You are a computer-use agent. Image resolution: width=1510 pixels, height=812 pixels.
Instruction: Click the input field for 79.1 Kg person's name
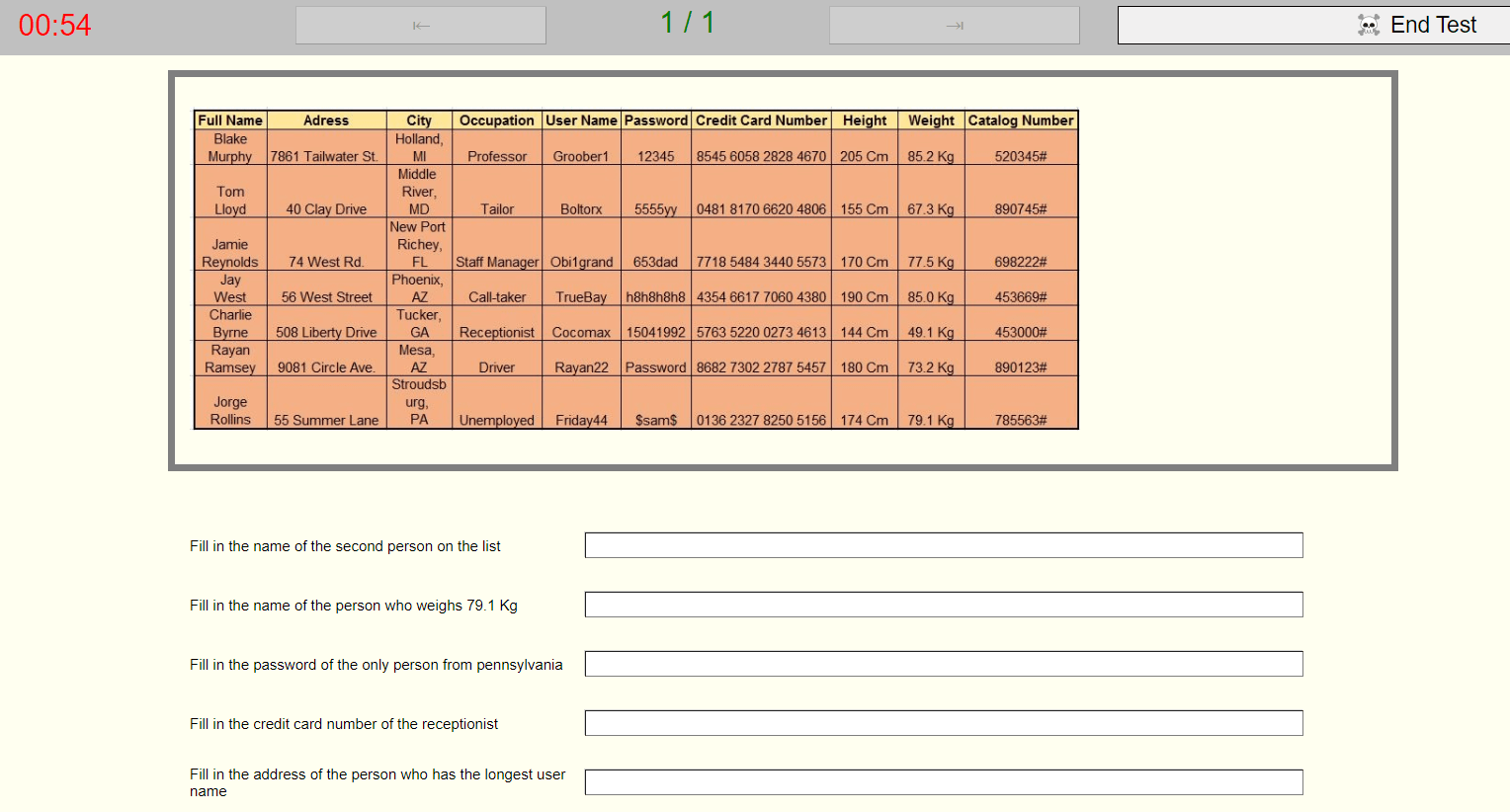[943, 604]
